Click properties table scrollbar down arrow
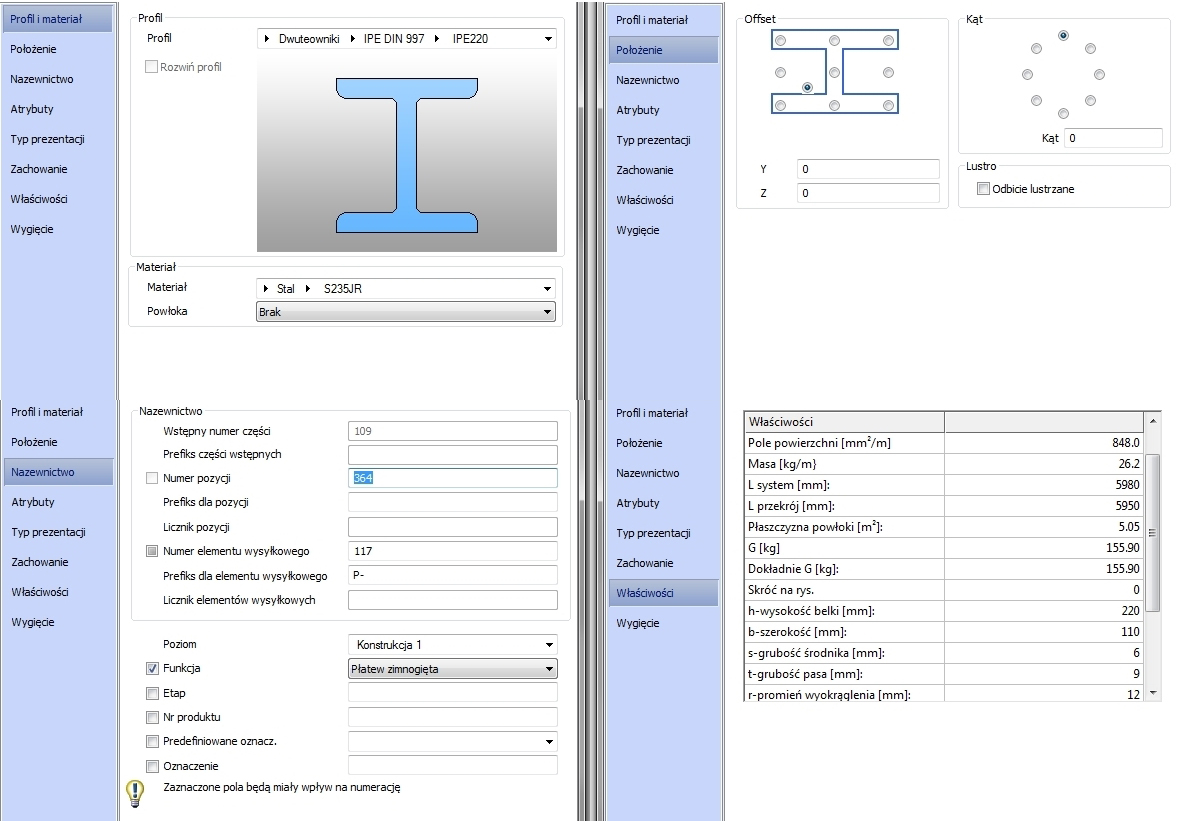Viewport: 1181px width, 821px height. (x=1154, y=693)
